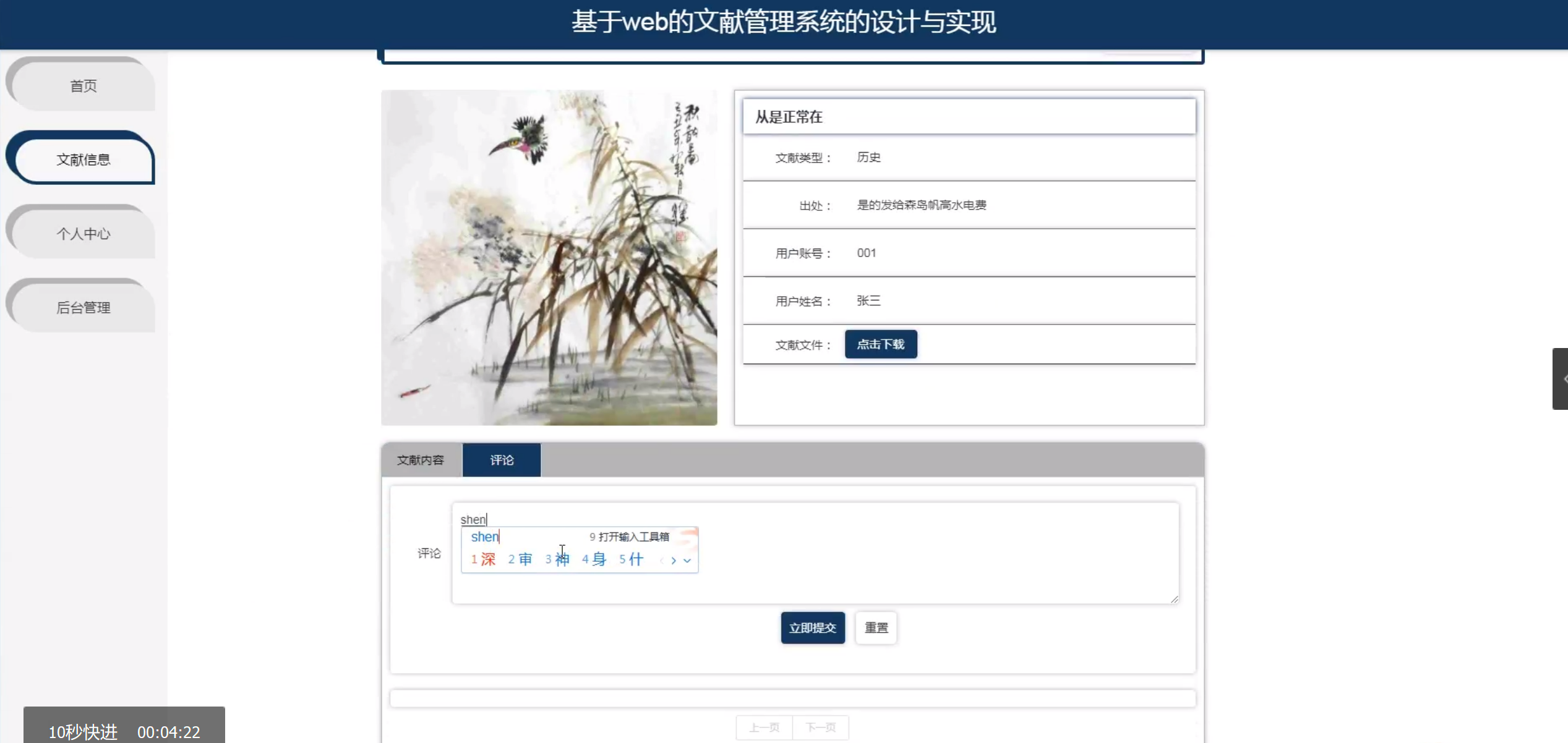Click the 历史 document type value
Viewport: 1568px width, 743px height.
[x=868, y=157]
